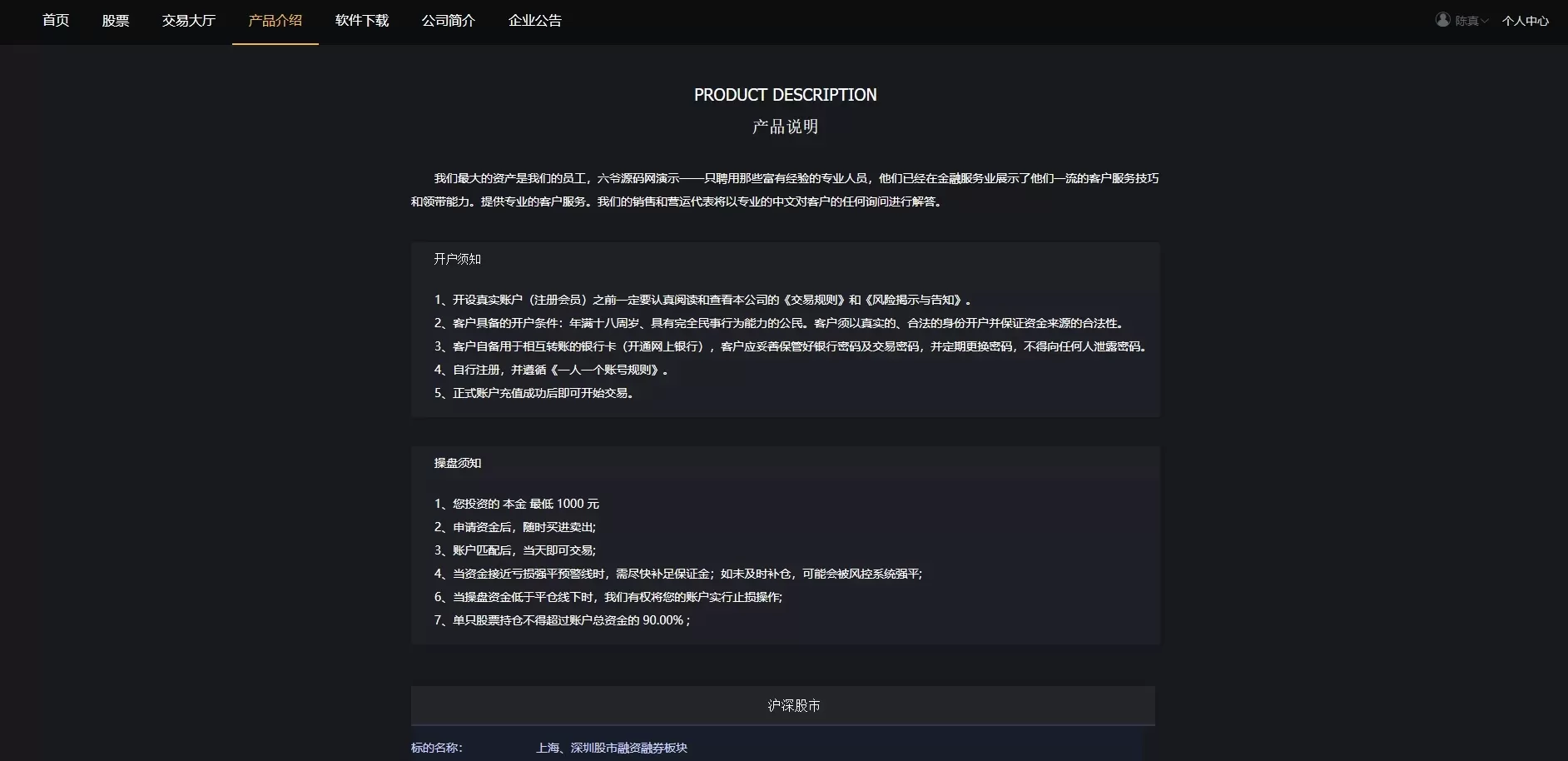This screenshot has width=1568, height=761.
Task: Visit the 公司简介 company profile
Action: pyautogui.click(x=449, y=21)
